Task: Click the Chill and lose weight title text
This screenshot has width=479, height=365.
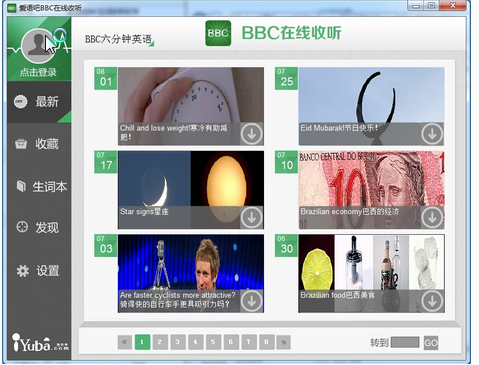Action: pyautogui.click(x=173, y=132)
